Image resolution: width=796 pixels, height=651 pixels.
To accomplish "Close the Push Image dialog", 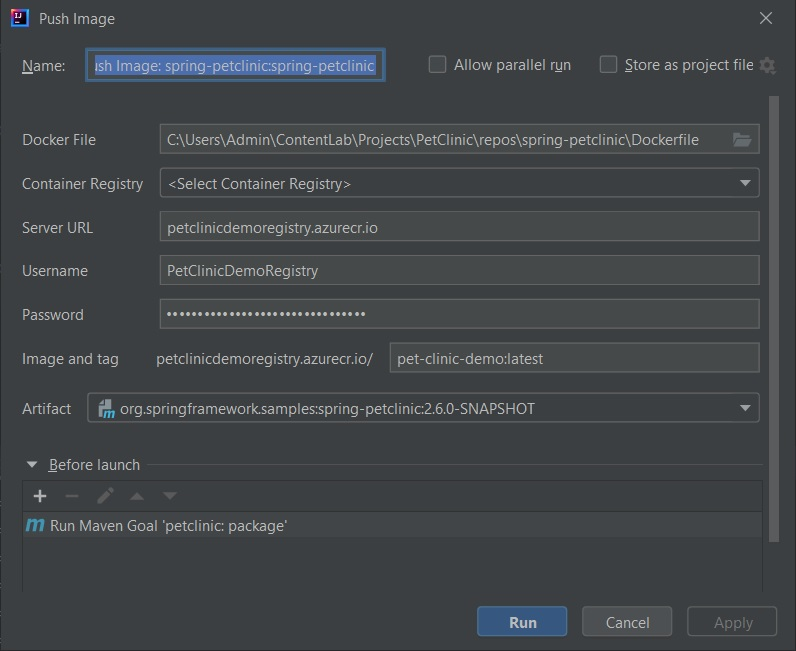I will [x=766, y=18].
